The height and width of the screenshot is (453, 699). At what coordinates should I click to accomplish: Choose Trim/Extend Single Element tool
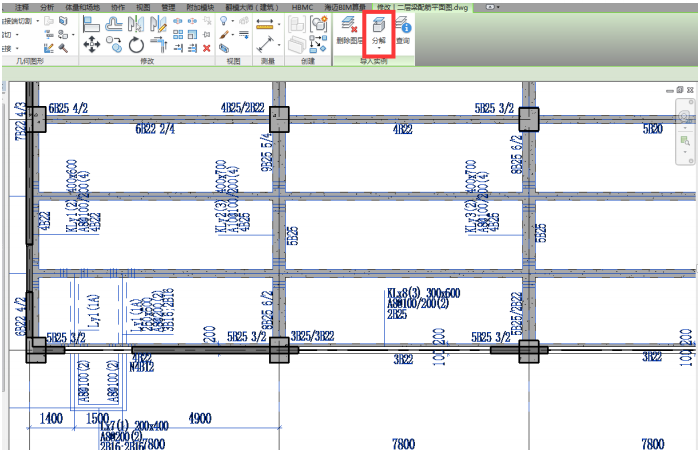coord(178,48)
